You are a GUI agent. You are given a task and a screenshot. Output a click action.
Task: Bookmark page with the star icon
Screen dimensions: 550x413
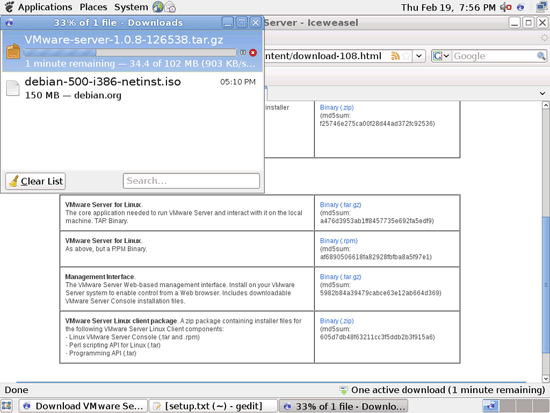click(406, 56)
